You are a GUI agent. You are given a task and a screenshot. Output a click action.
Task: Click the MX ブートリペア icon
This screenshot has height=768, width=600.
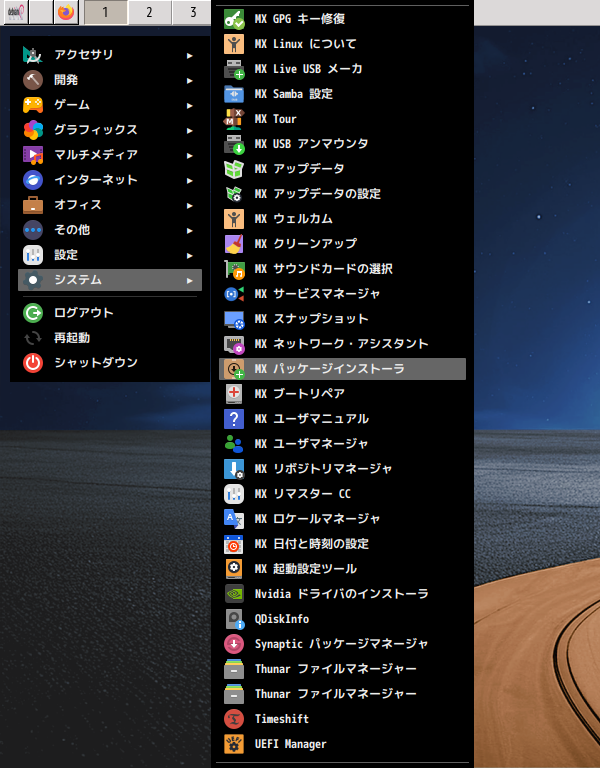(234, 394)
